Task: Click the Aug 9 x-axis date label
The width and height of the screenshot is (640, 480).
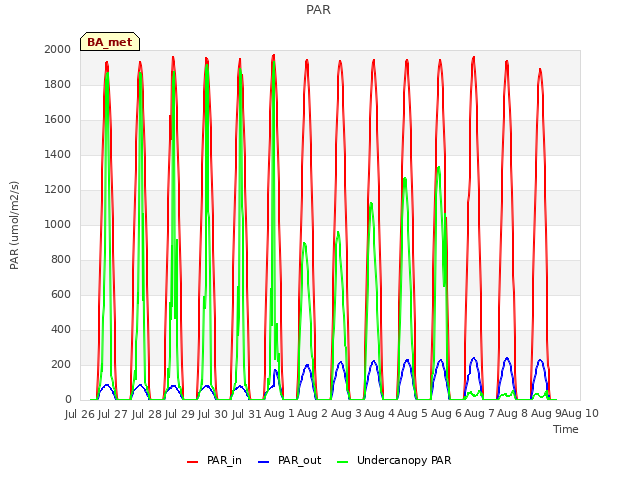Action: pyautogui.click(x=546, y=414)
